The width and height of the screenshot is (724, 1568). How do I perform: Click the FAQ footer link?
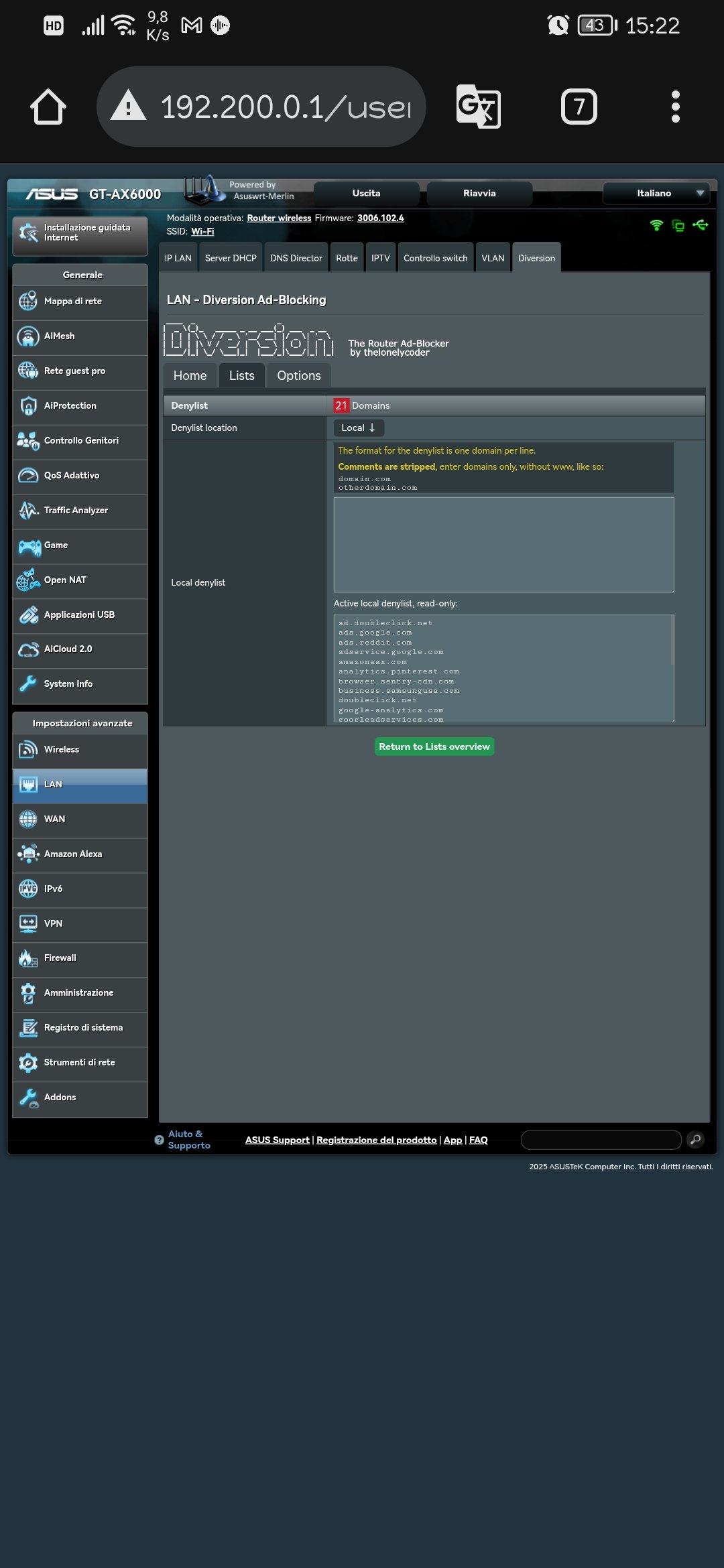479,1140
